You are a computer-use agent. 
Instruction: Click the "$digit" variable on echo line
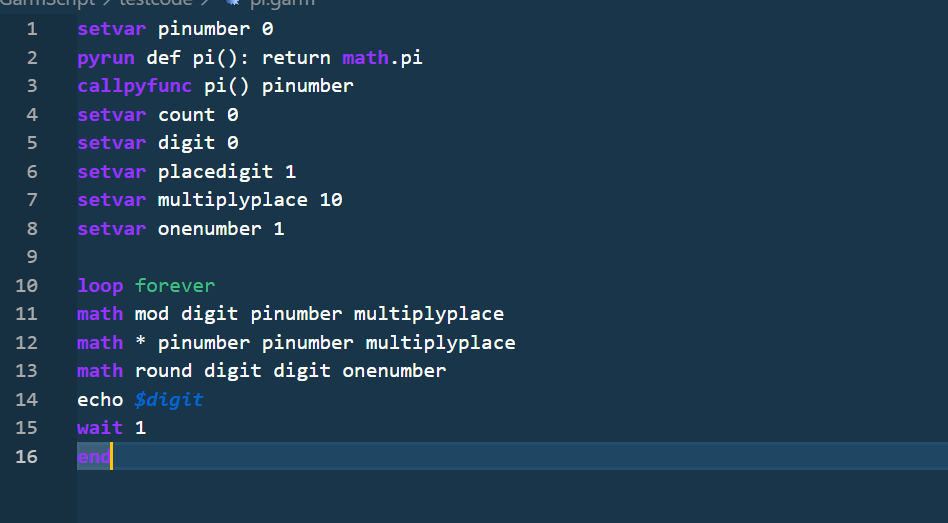coord(169,400)
